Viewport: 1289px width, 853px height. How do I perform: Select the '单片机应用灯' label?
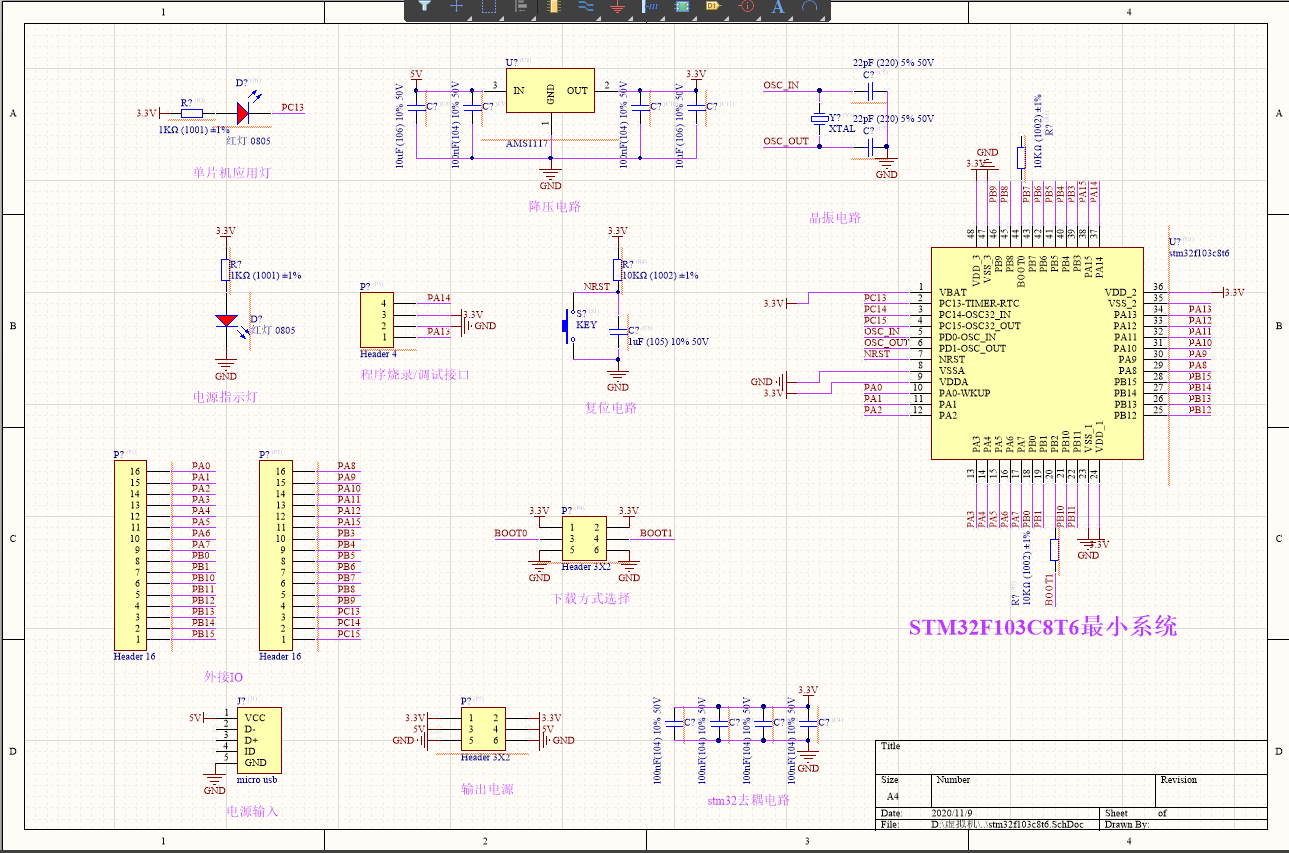click(232, 172)
